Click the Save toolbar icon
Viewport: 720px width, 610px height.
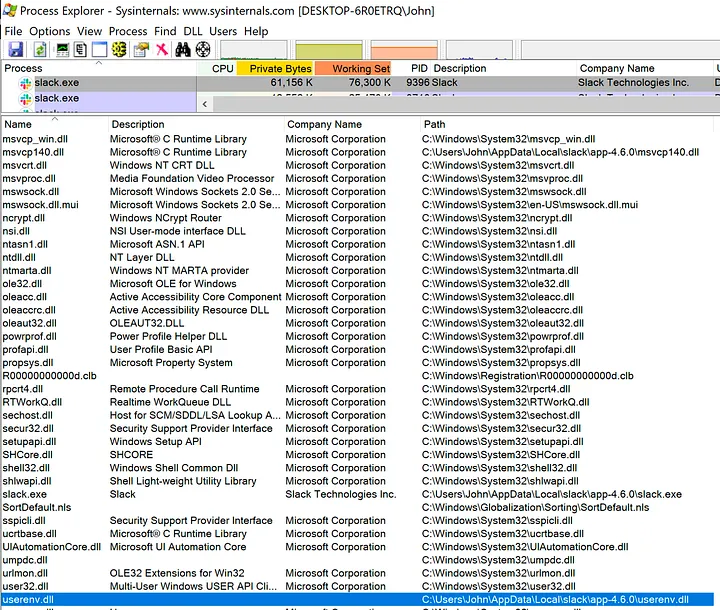(x=14, y=49)
